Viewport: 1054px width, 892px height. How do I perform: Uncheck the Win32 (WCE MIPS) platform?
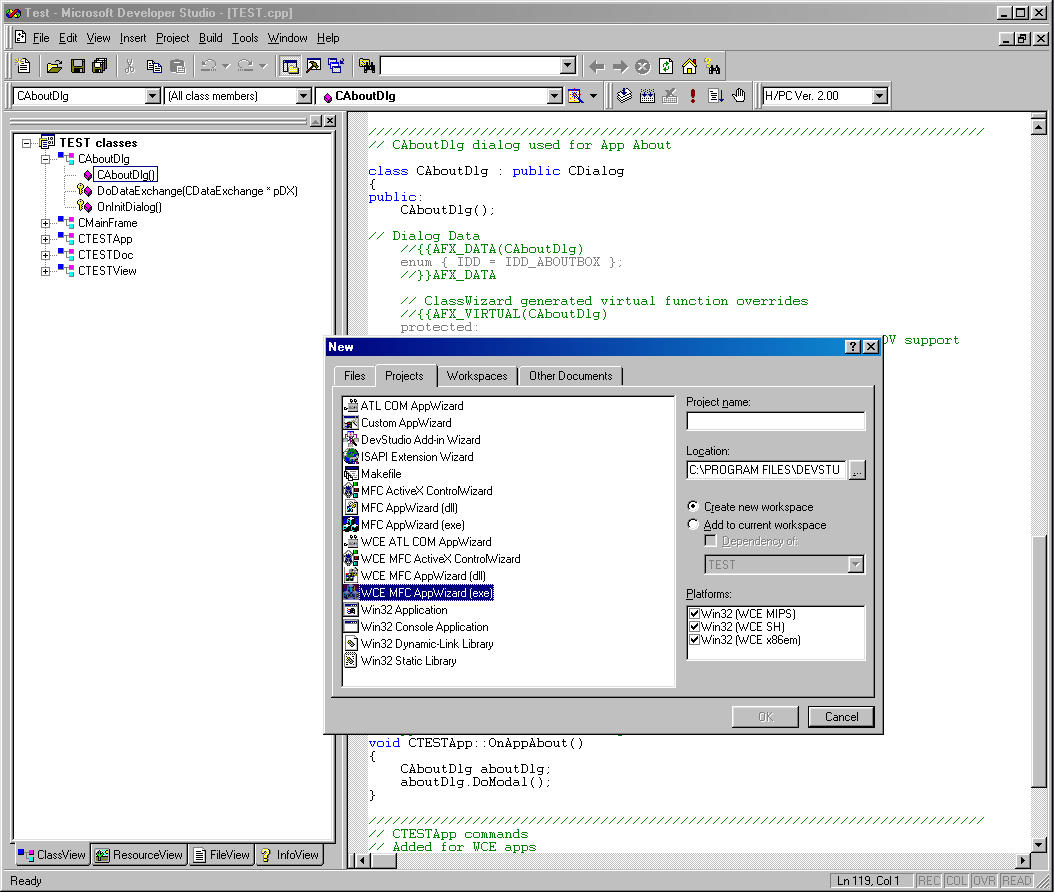coord(694,614)
